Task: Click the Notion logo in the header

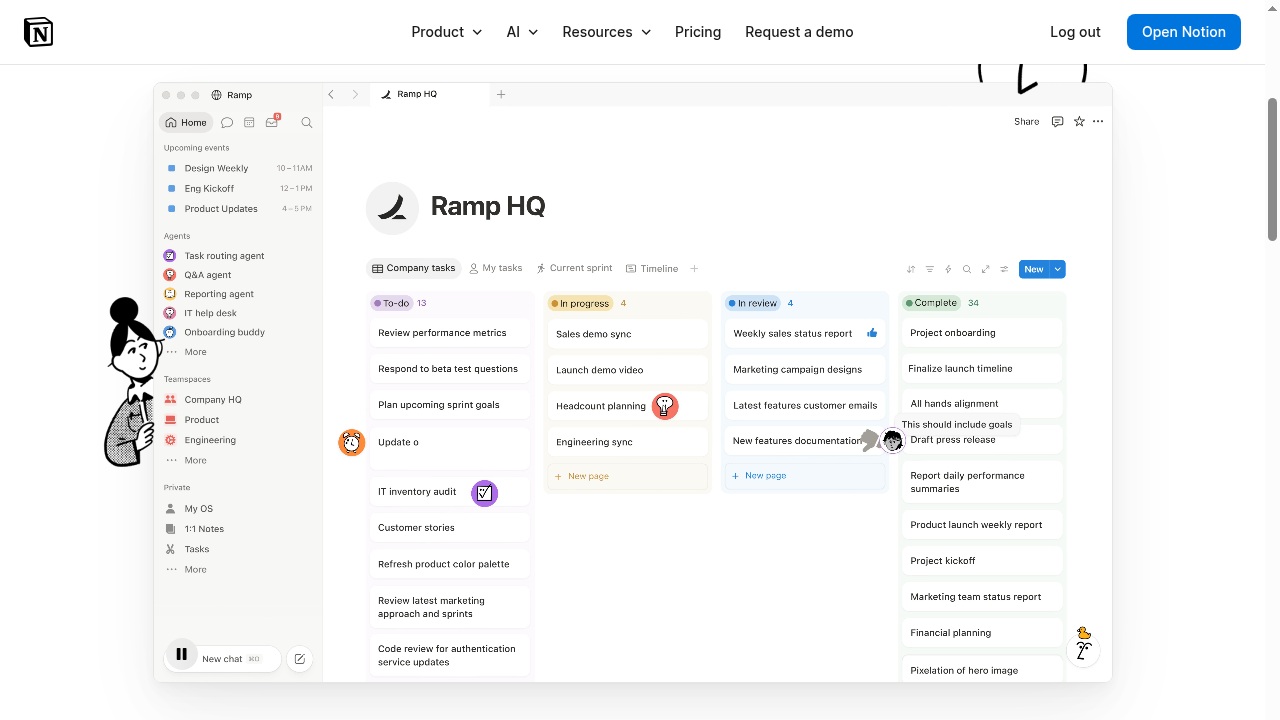Action: (x=38, y=32)
